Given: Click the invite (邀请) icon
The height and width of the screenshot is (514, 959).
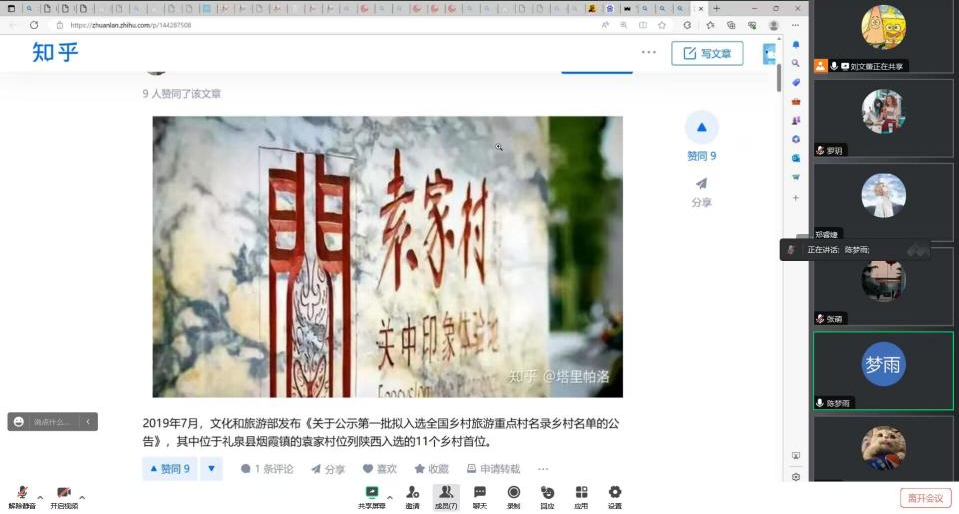Looking at the screenshot, I should coord(412,495).
